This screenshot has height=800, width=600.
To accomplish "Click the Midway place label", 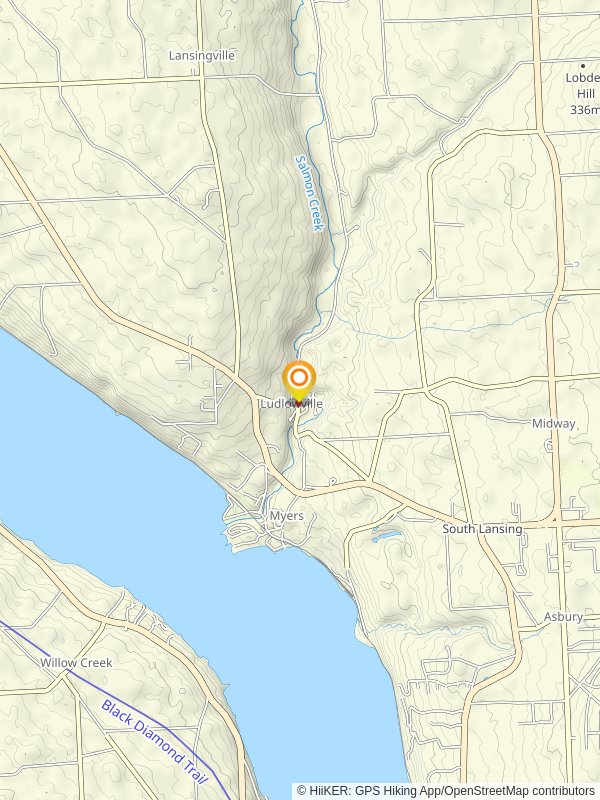I will 554,423.
